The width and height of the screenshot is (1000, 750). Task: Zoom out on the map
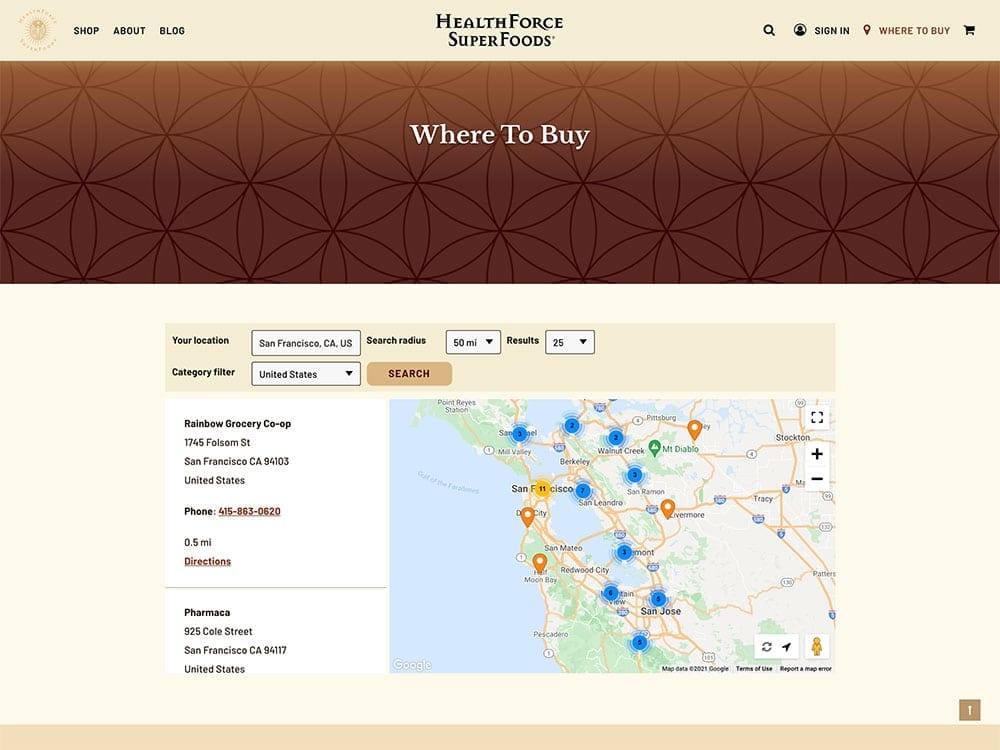817,479
